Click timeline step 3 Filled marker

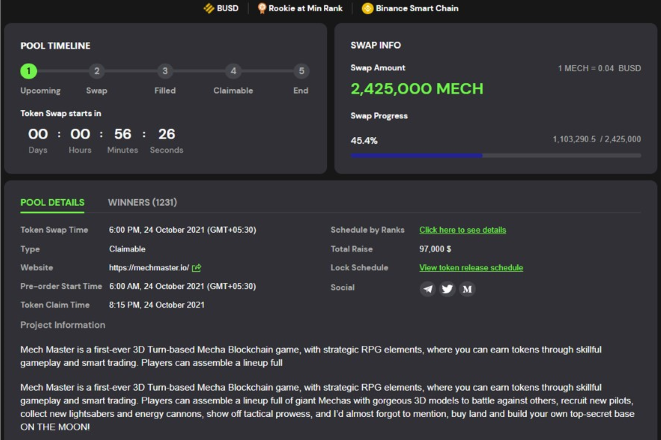point(165,71)
